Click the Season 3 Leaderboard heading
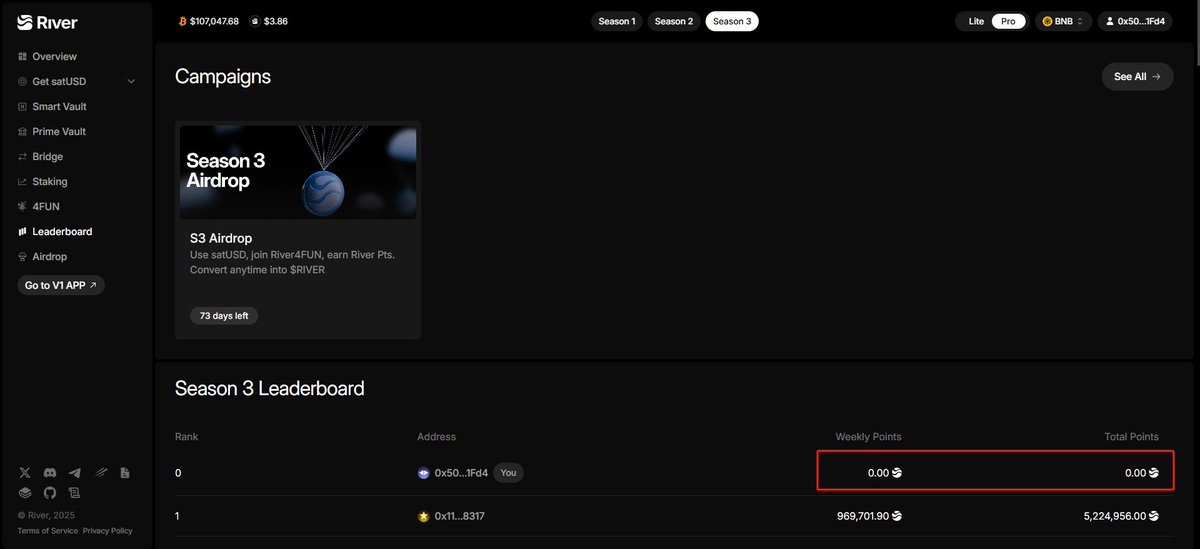 (270, 389)
